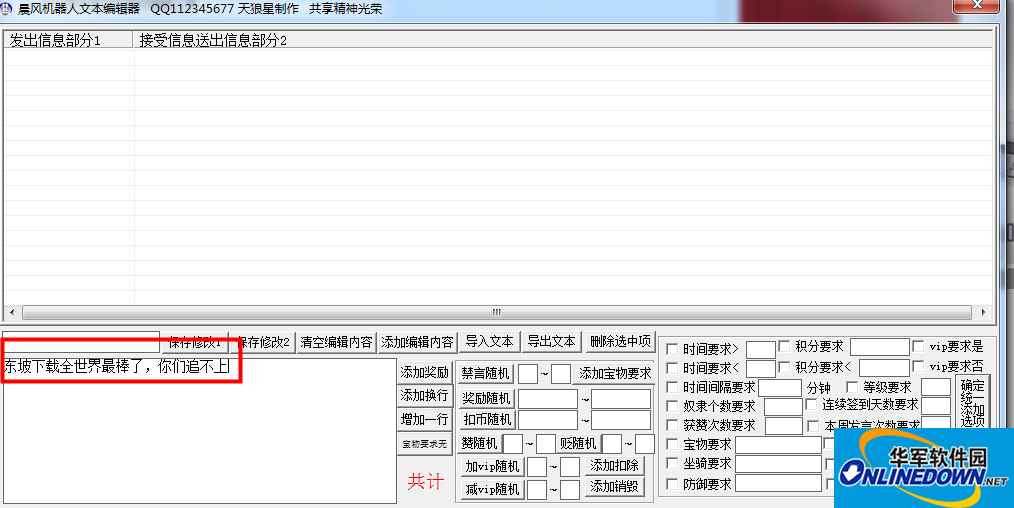Insert a line break with 添加换行
Viewport: 1014px width, 508px height.
pos(424,395)
